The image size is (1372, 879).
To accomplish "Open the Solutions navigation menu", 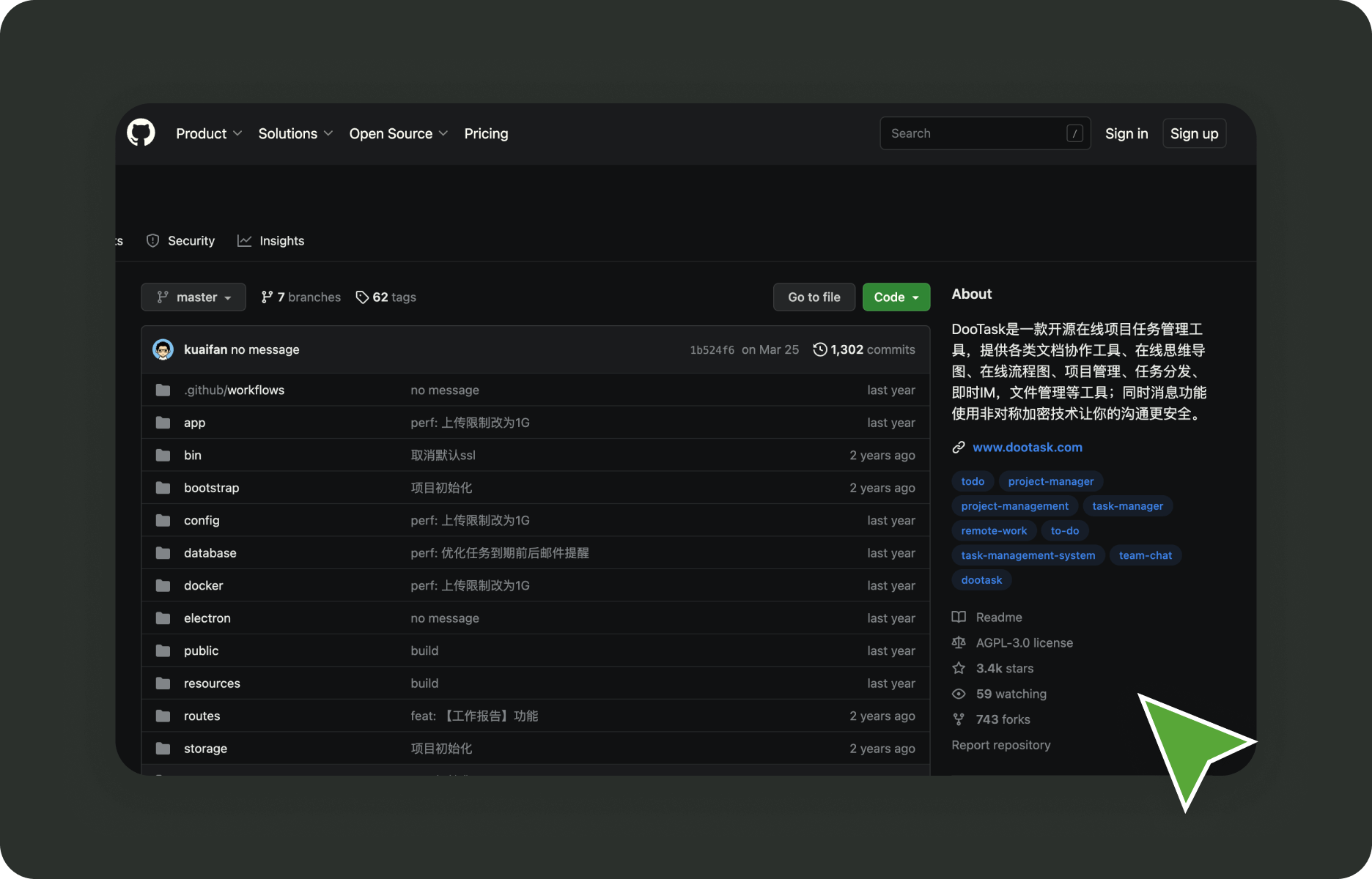I will [295, 133].
